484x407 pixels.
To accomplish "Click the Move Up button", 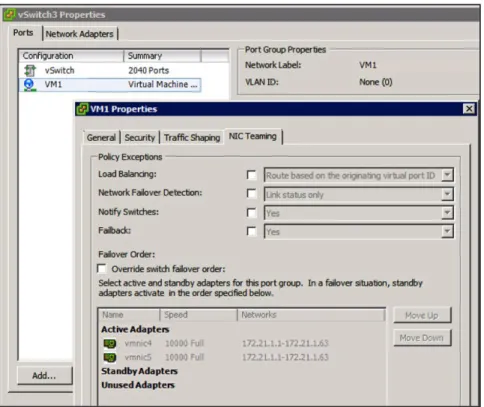I will (422, 315).
